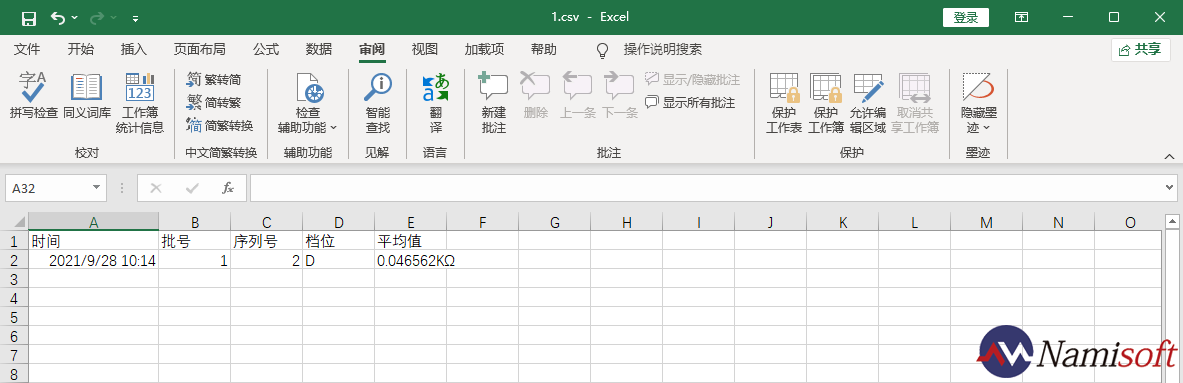1183x383 pixels.
Task: Click the 登录 sign-in button
Action: (966, 17)
